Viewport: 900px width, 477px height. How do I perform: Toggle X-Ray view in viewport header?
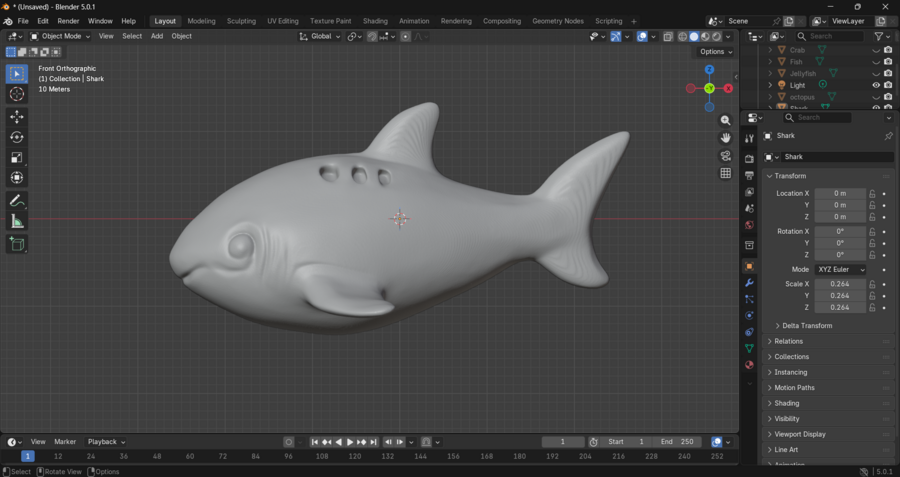point(668,37)
